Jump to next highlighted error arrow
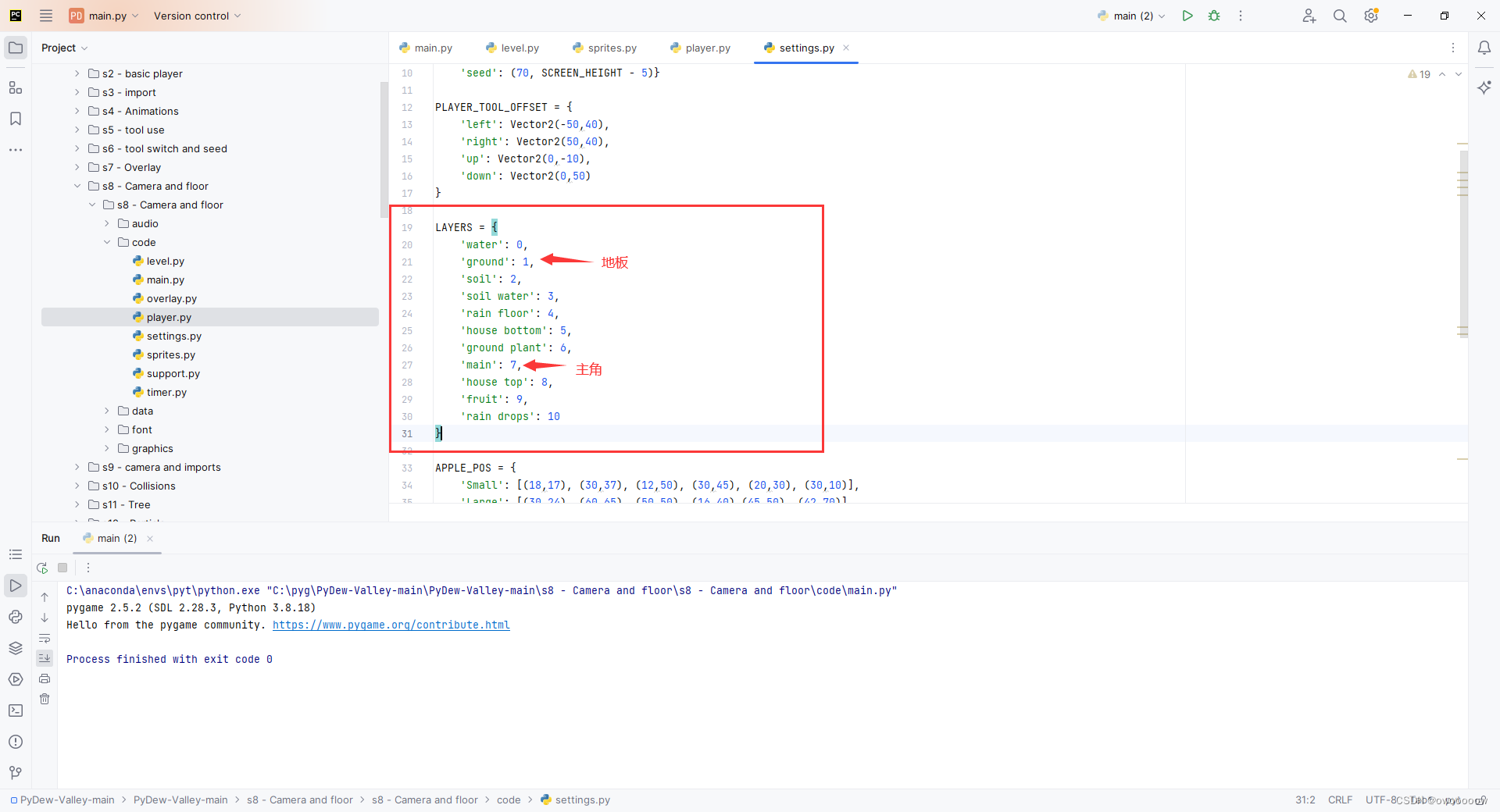 (1459, 74)
